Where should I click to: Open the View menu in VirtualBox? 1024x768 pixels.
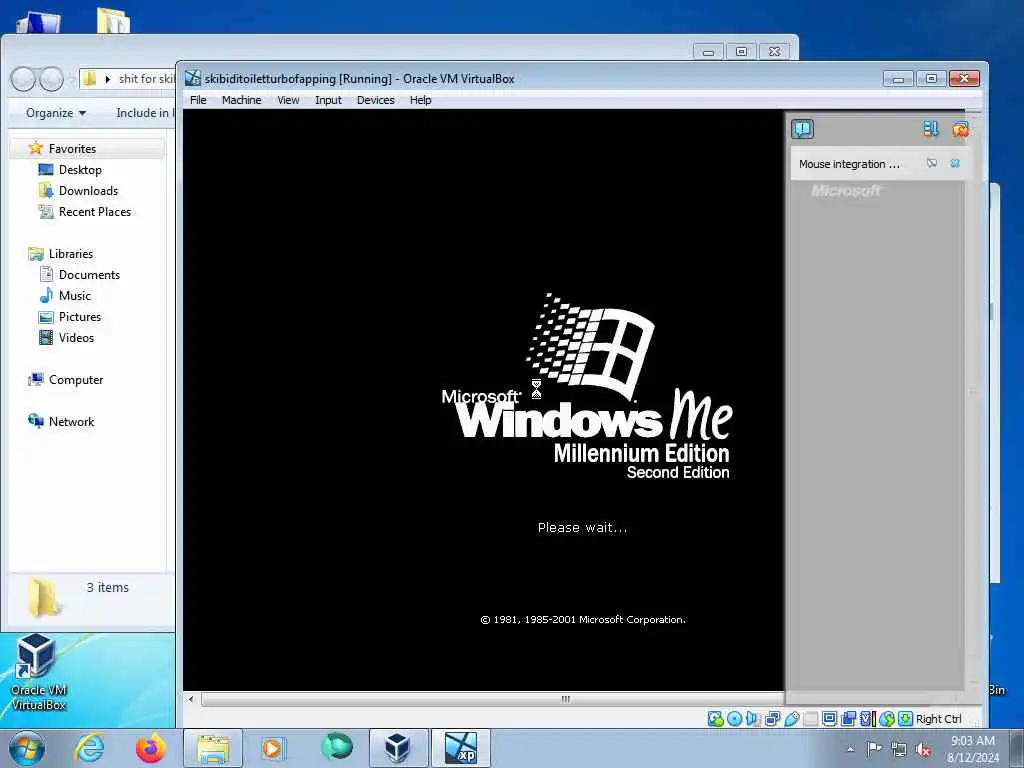[x=288, y=100]
